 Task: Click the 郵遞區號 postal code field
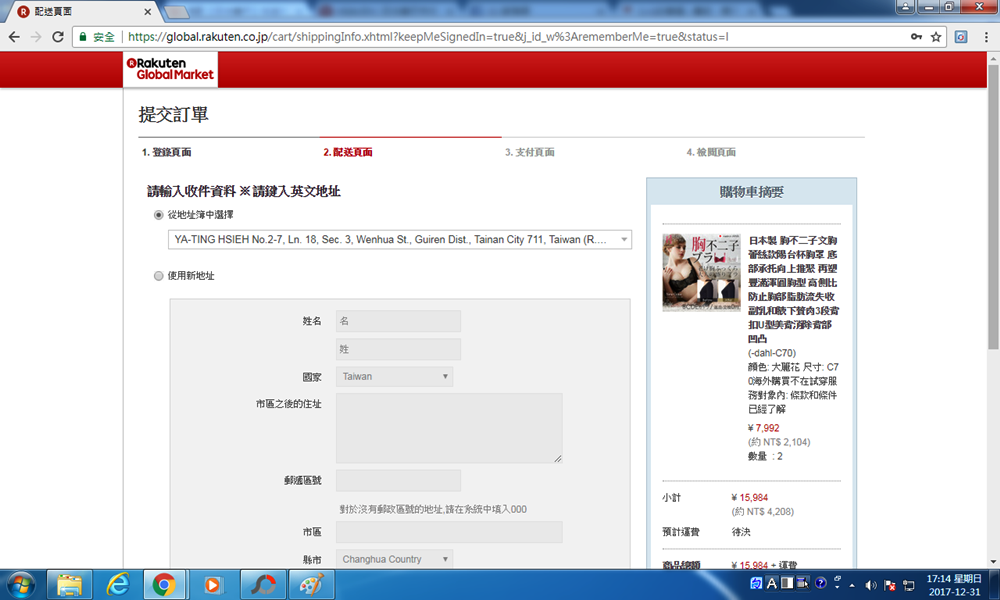[x=398, y=481]
